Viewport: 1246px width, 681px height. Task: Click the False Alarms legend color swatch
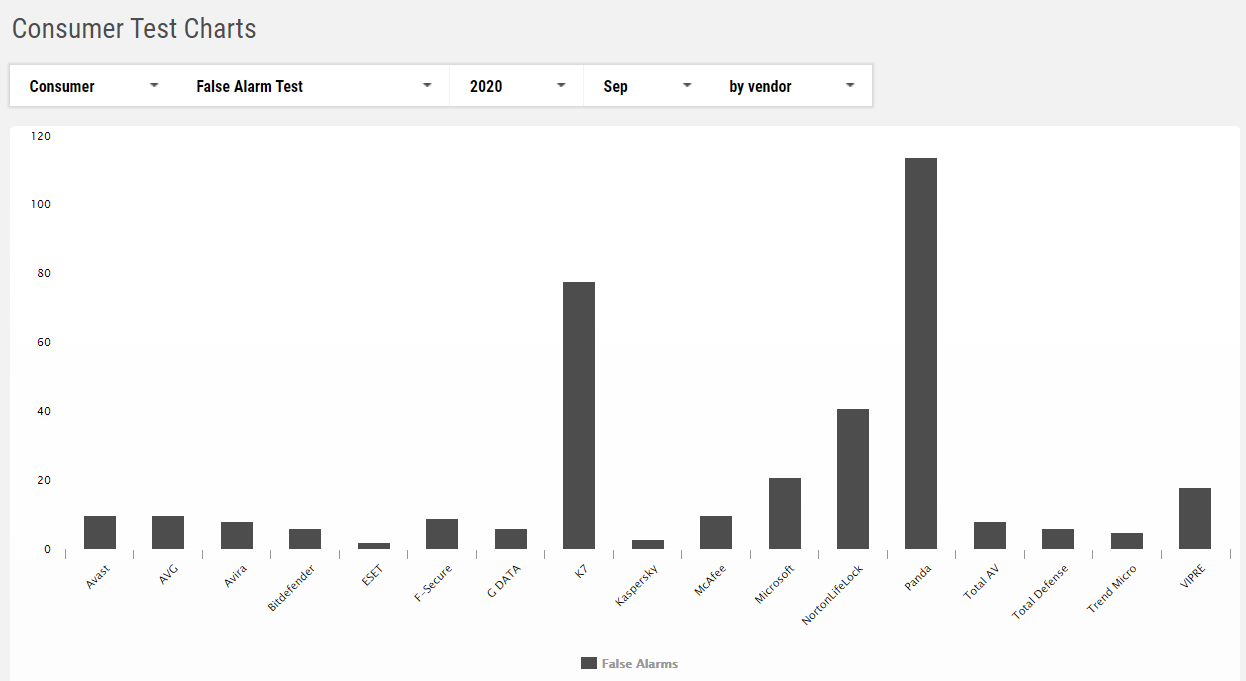[589, 663]
